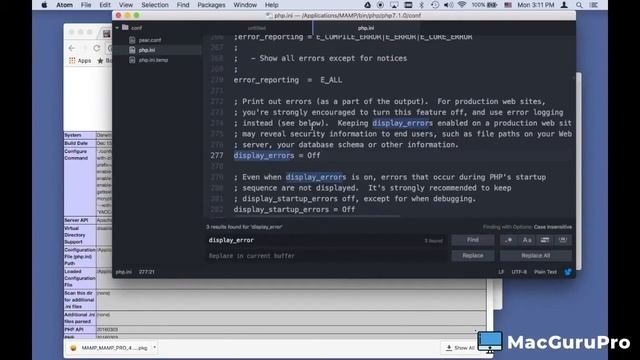This screenshot has width=640, height=360.
Task: Click the blue update icon in status bar
Action: [x=568, y=272]
